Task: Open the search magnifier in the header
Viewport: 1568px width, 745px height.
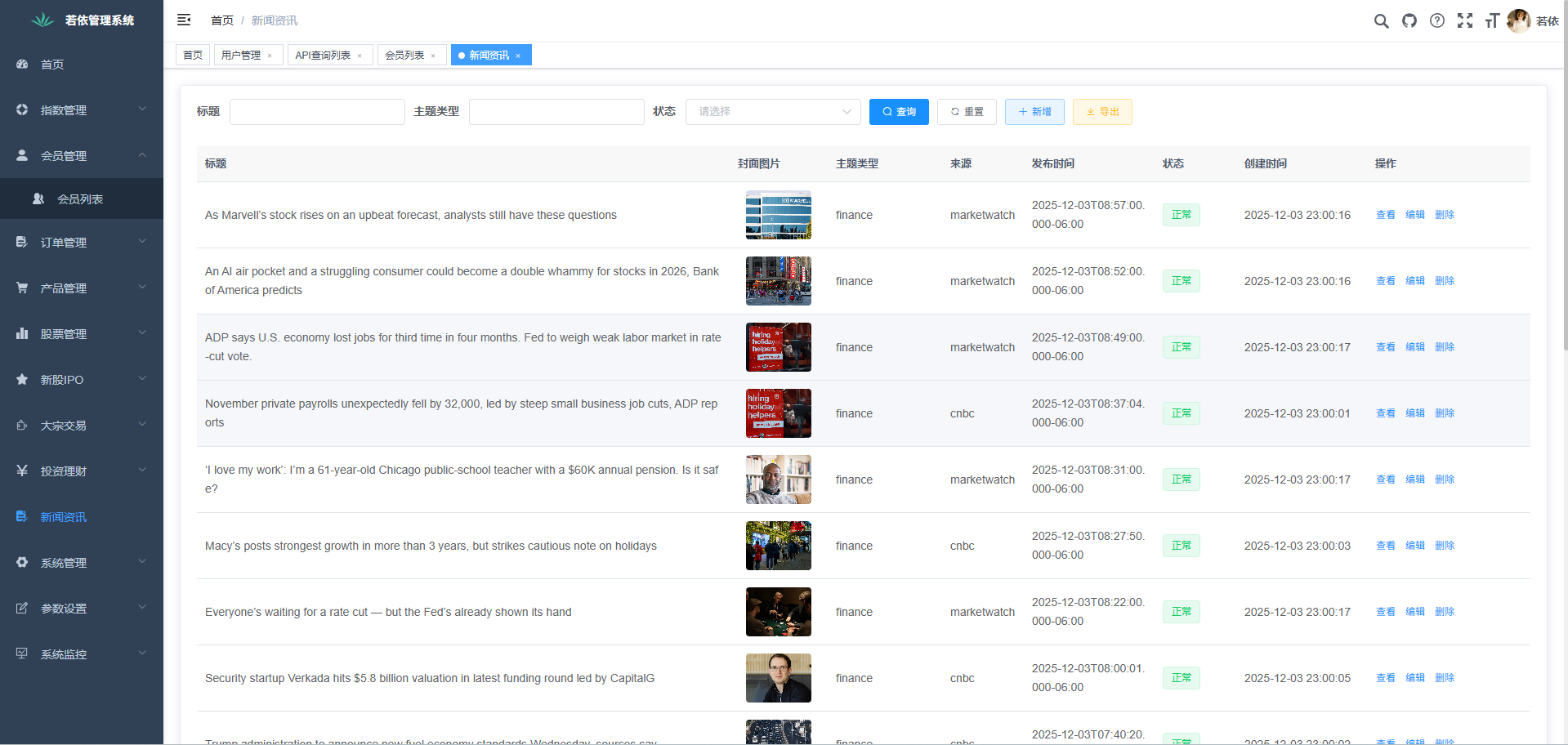Action: tap(1381, 21)
